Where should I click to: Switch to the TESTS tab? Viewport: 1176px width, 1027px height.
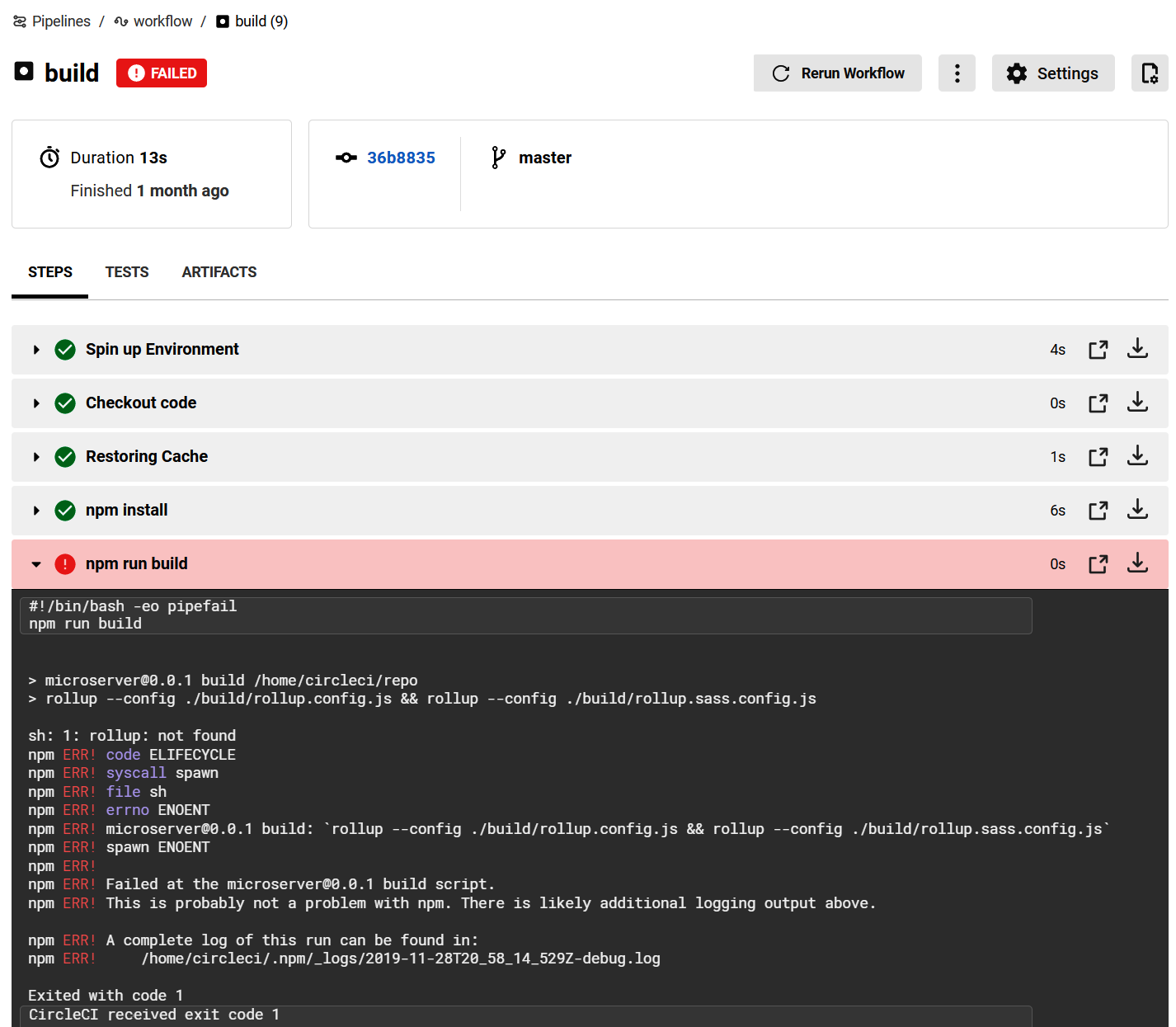click(x=127, y=272)
